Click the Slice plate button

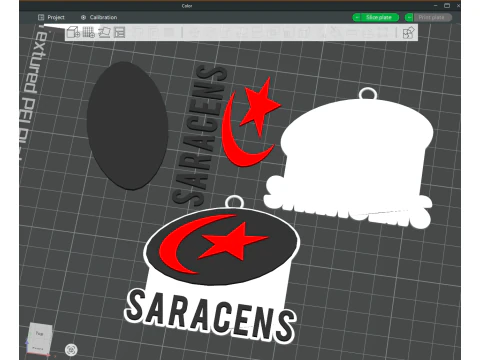click(x=379, y=17)
